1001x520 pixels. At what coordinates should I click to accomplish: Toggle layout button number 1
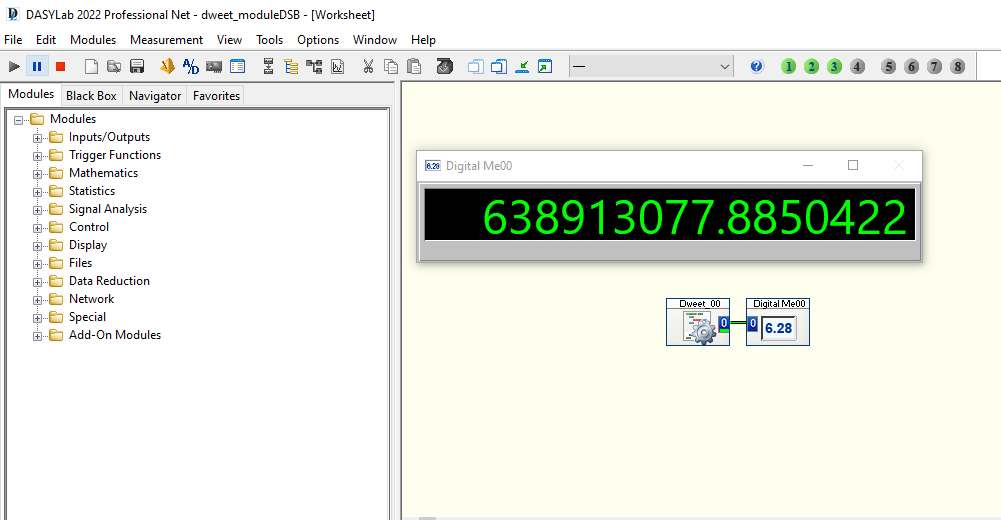tap(788, 66)
